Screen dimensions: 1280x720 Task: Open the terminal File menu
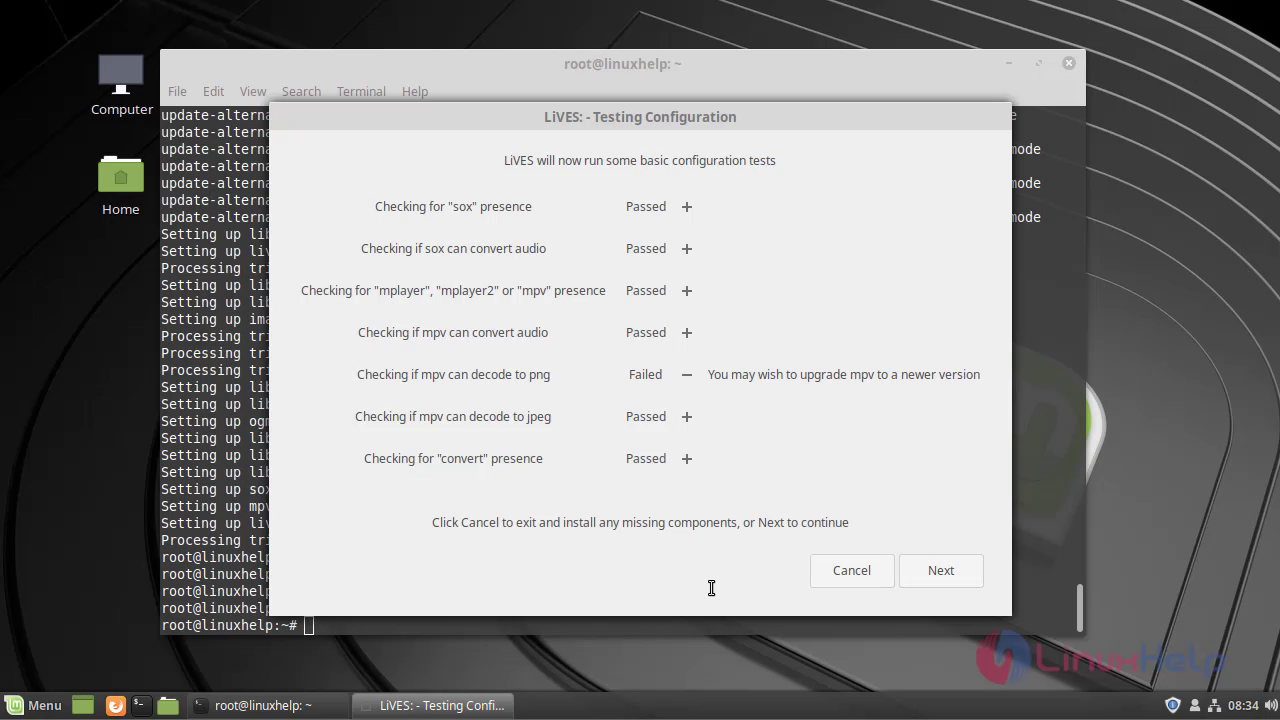pyautogui.click(x=177, y=91)
